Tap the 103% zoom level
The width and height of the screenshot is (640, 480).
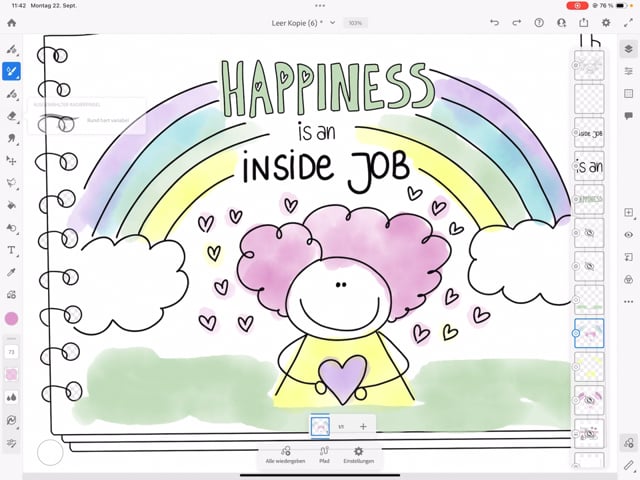pyautogui.click(x=355, y=23)
